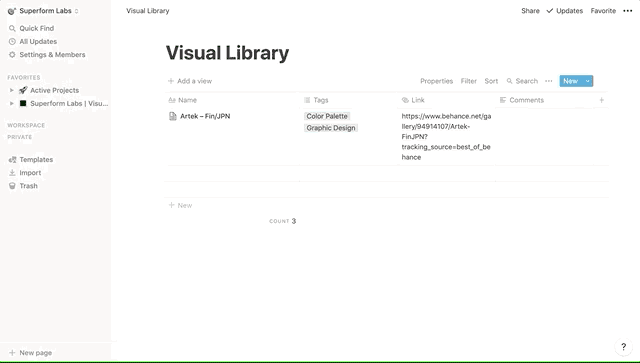Open the behance.net link in Link column
Screen dimensions: 640x363
tap(446, 137)
